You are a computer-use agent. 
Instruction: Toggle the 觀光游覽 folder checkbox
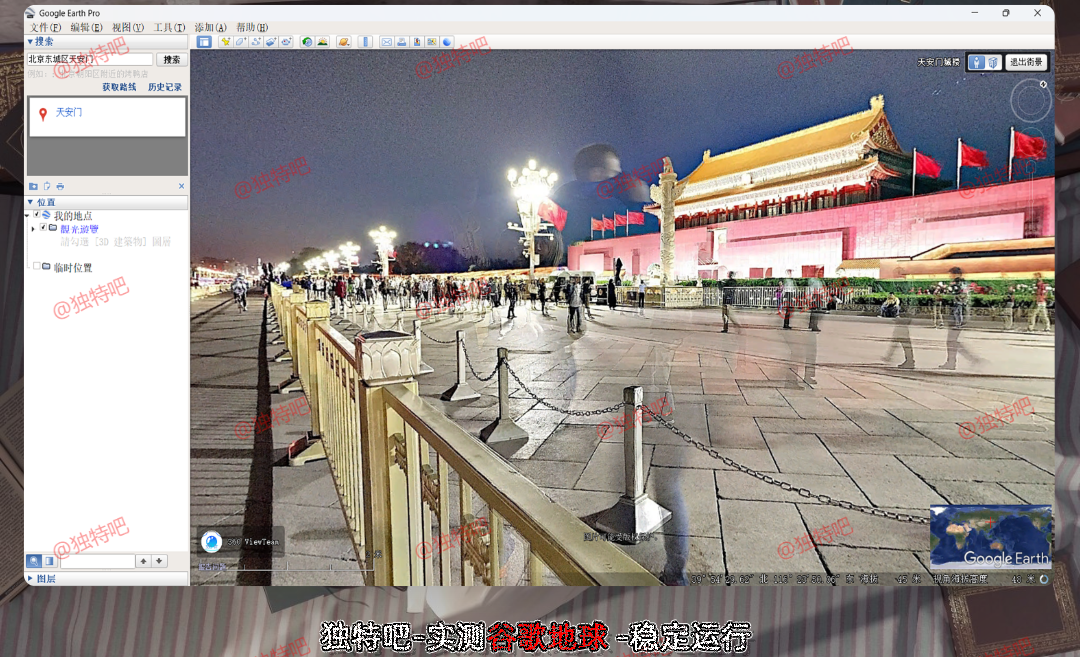click(43, 228)
